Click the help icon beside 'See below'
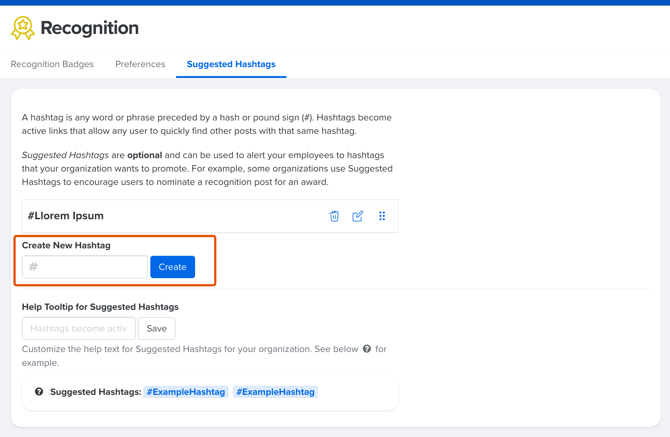The image size is (670, 437). [x=367, y=349]
